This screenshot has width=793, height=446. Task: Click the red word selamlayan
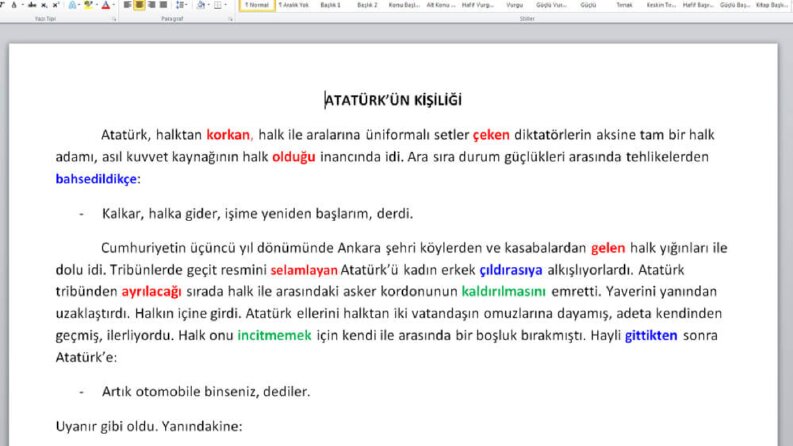(304, 270)
